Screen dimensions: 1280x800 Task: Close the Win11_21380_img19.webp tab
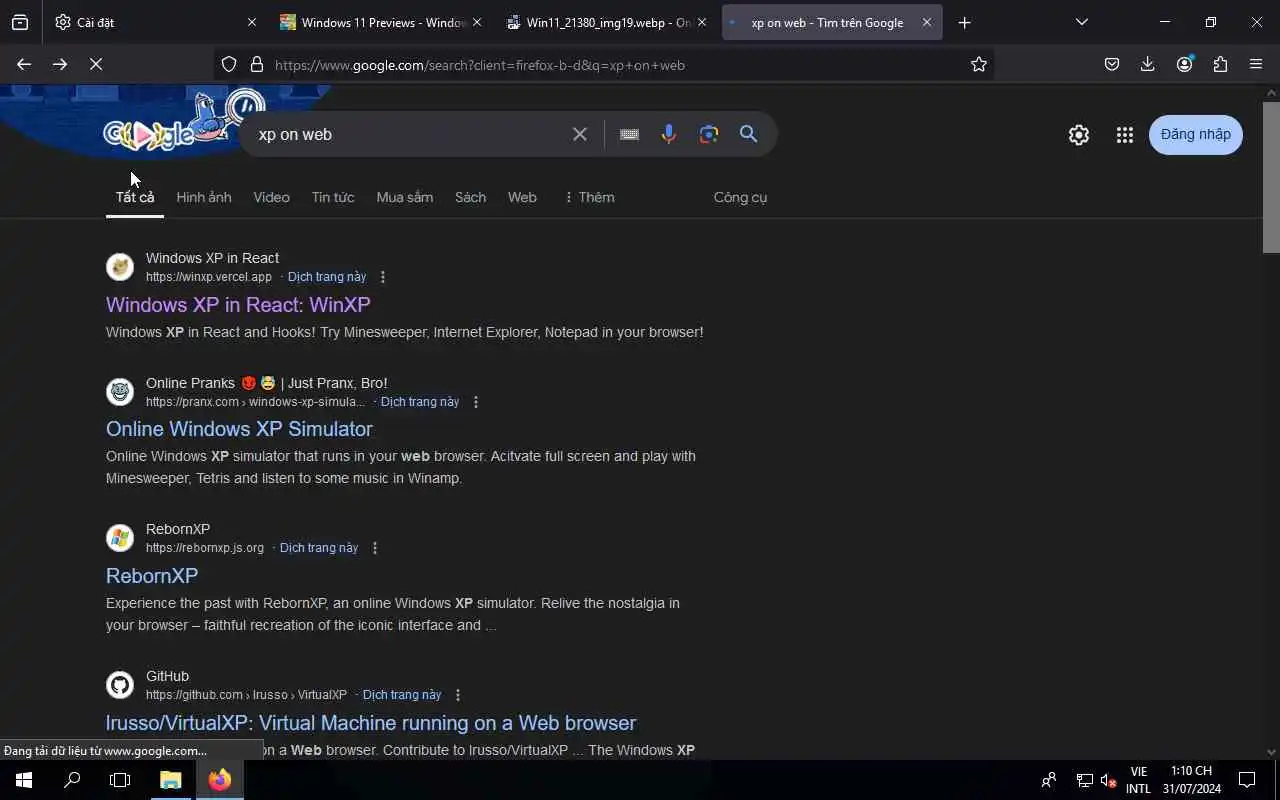click(x=701, y=22)
